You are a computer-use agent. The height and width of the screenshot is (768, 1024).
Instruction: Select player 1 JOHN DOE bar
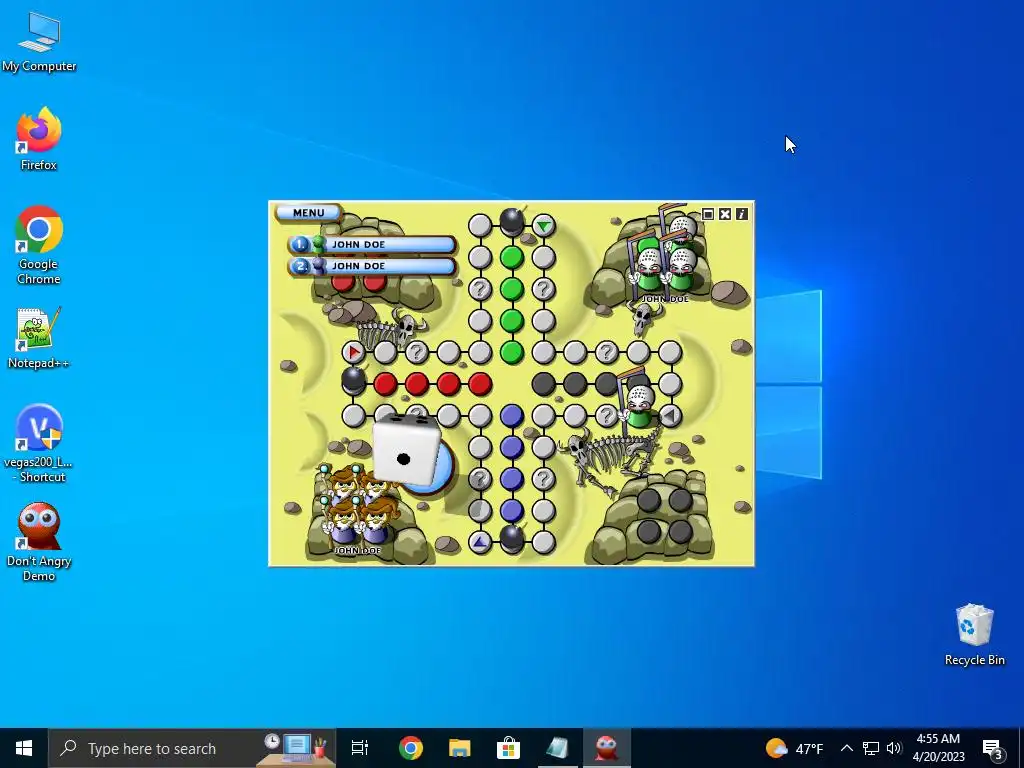point(372,244)
